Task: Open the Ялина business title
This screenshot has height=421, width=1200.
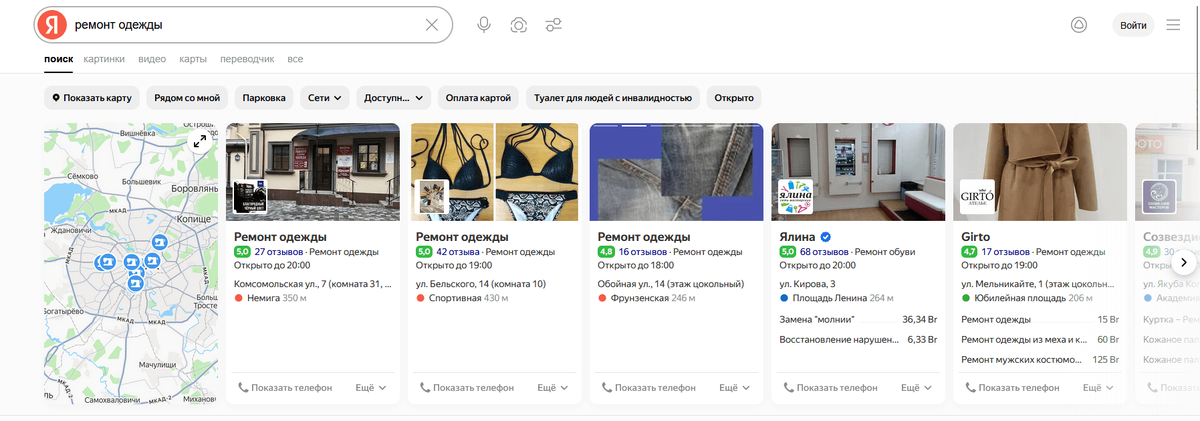Action: [797, 237]
